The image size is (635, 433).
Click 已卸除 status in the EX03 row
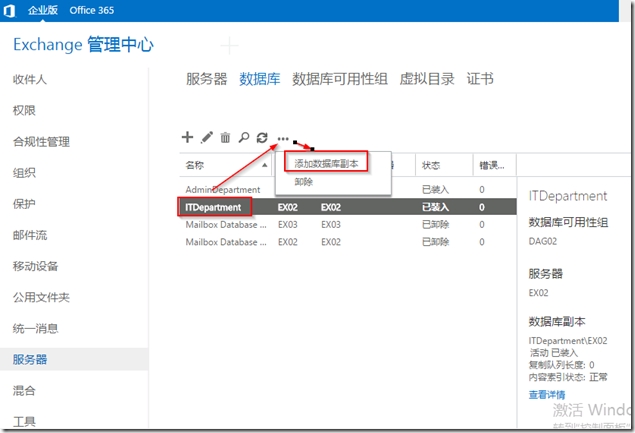[435, 224]
